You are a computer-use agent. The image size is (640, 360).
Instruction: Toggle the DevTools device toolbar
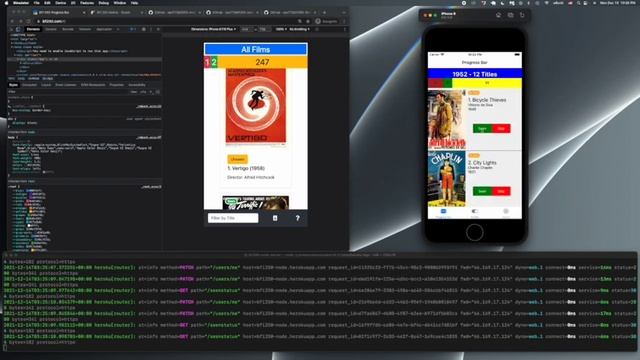click(18, 29)
